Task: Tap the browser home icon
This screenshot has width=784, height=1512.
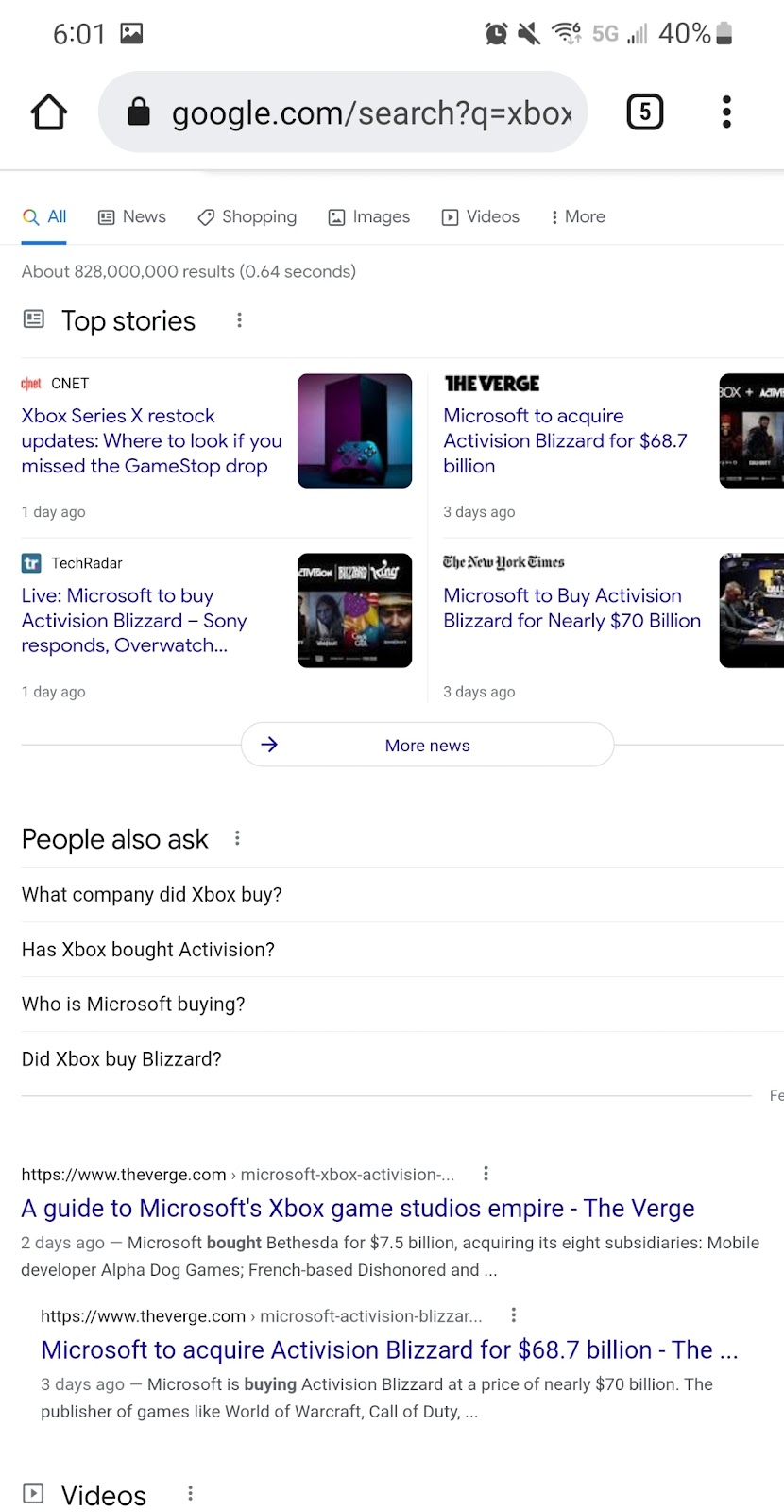Action: pos(49,112)
